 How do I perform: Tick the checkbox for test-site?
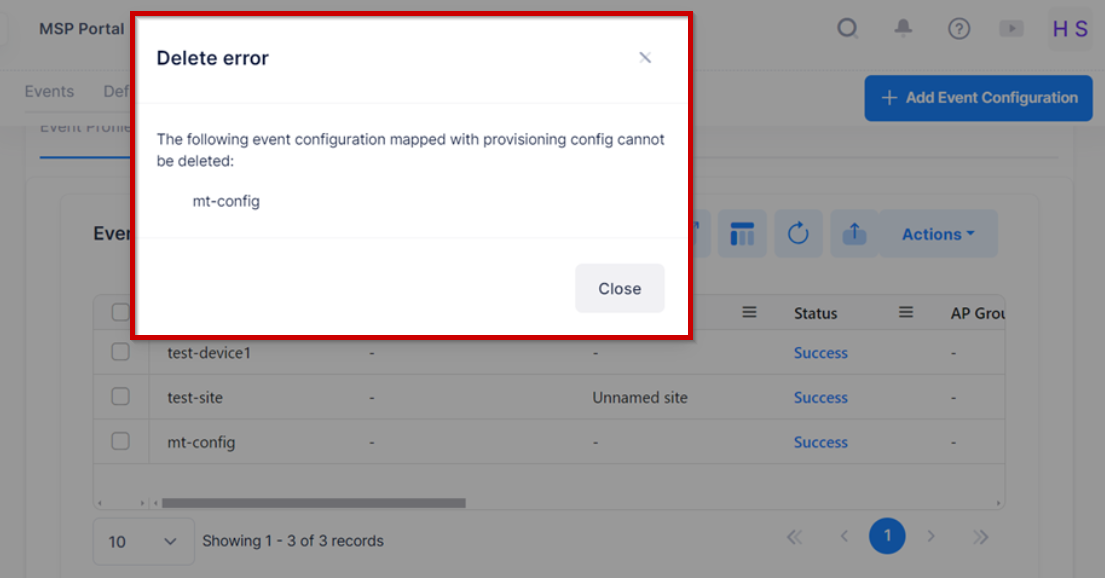[x=120, y=397]
